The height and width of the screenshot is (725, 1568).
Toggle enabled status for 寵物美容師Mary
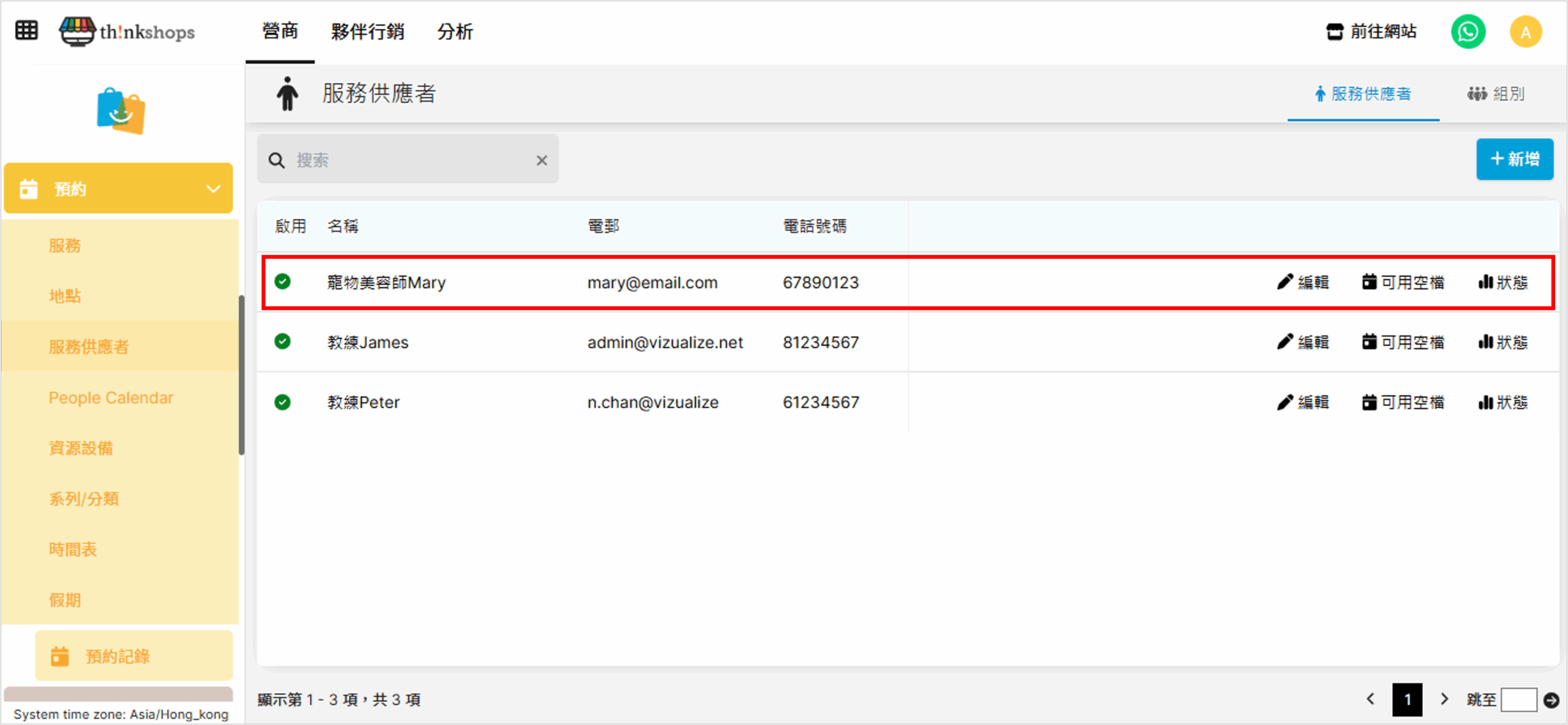[282, 282]
